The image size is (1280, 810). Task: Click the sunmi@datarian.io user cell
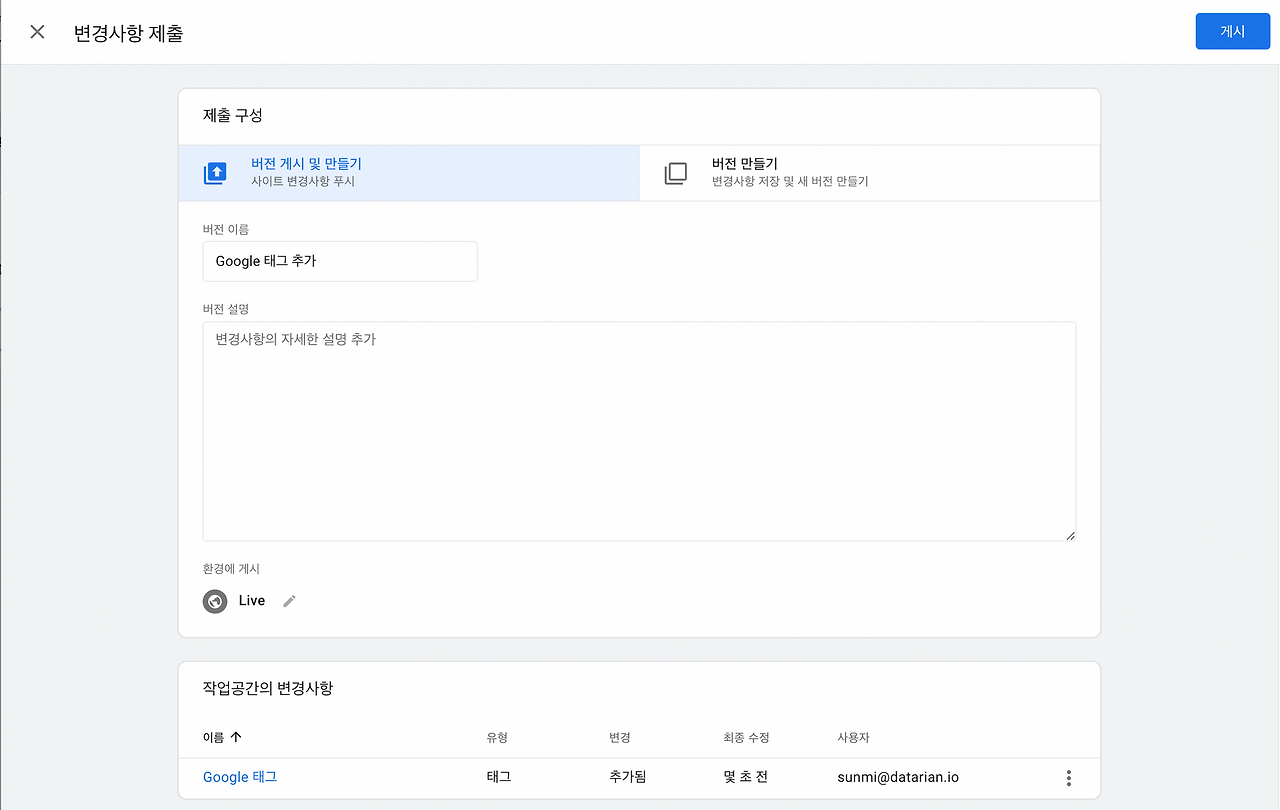(x=898, y=777)
